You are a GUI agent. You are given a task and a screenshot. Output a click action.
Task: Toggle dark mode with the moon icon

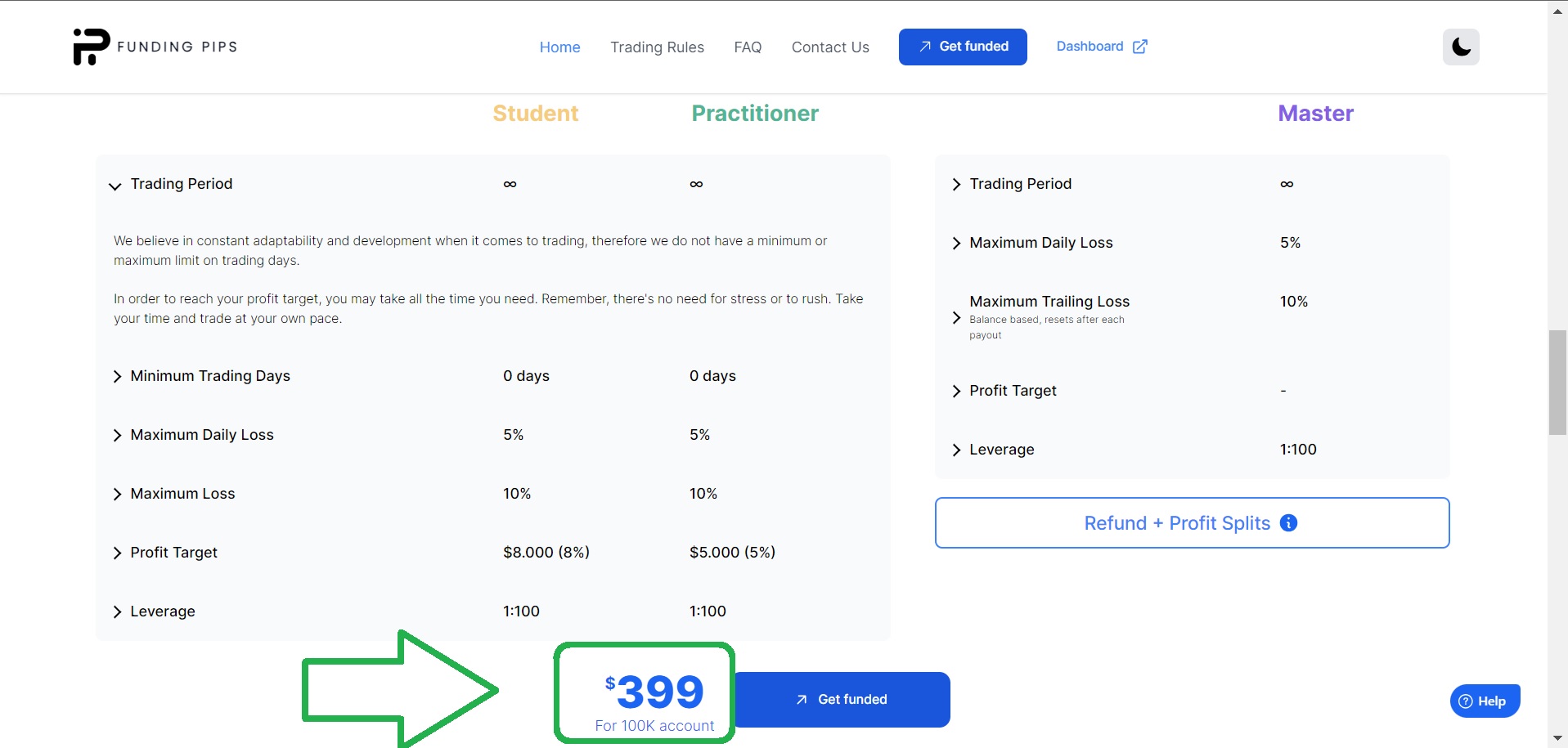coord(1461,47)
